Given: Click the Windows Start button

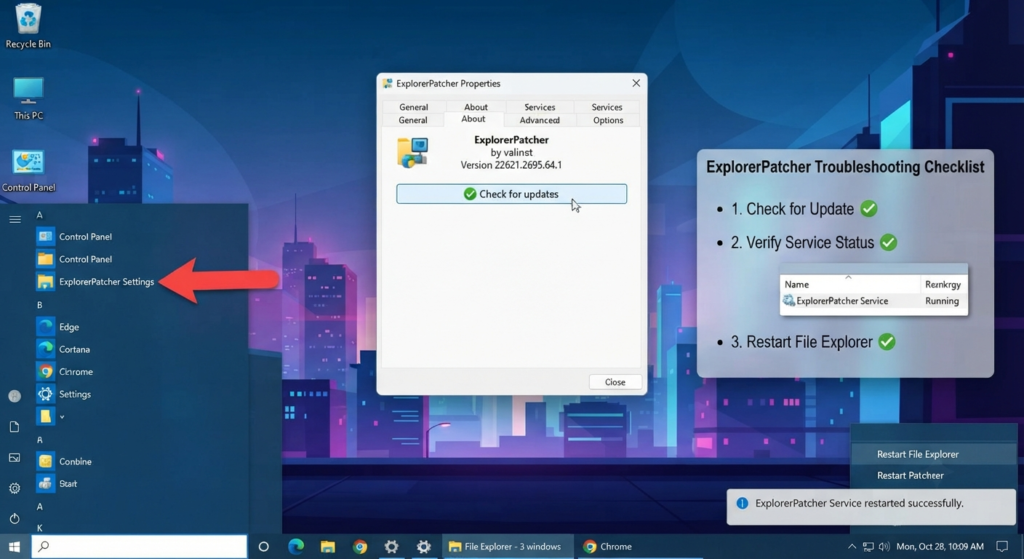Looking at the screenshot, I should 14,547.
